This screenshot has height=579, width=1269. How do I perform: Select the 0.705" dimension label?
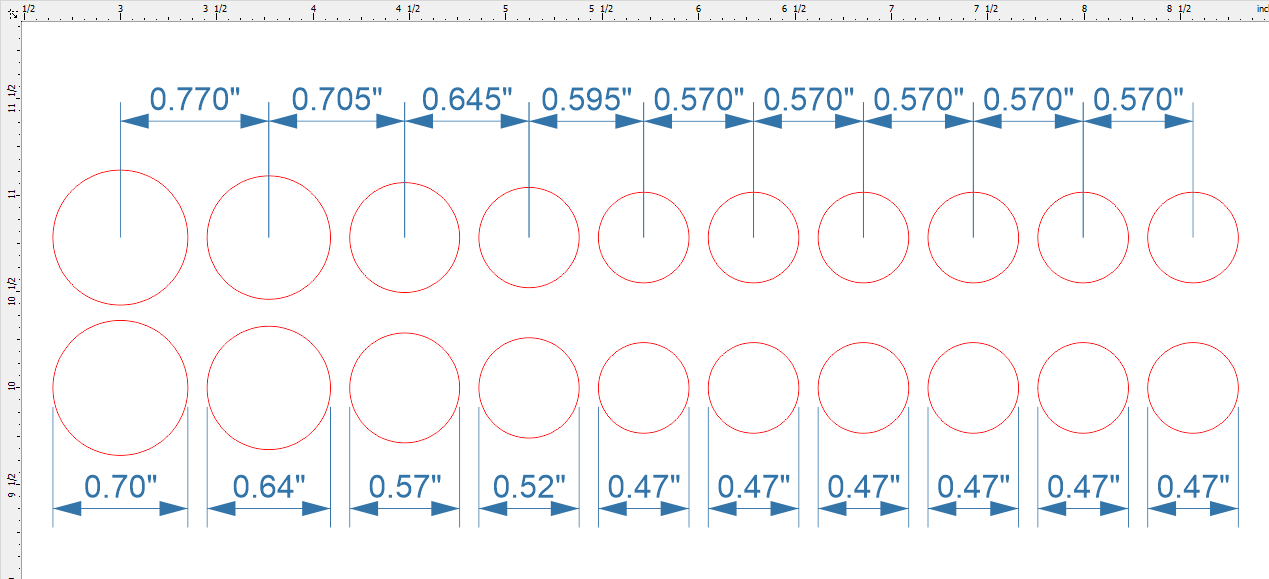pos(337,98)
